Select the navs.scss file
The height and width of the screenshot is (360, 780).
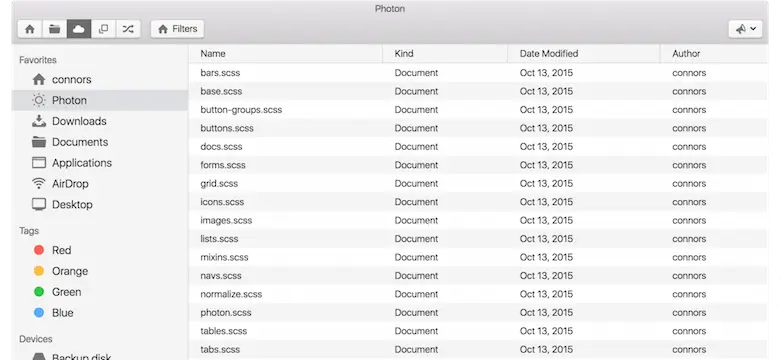pos(478,275)
